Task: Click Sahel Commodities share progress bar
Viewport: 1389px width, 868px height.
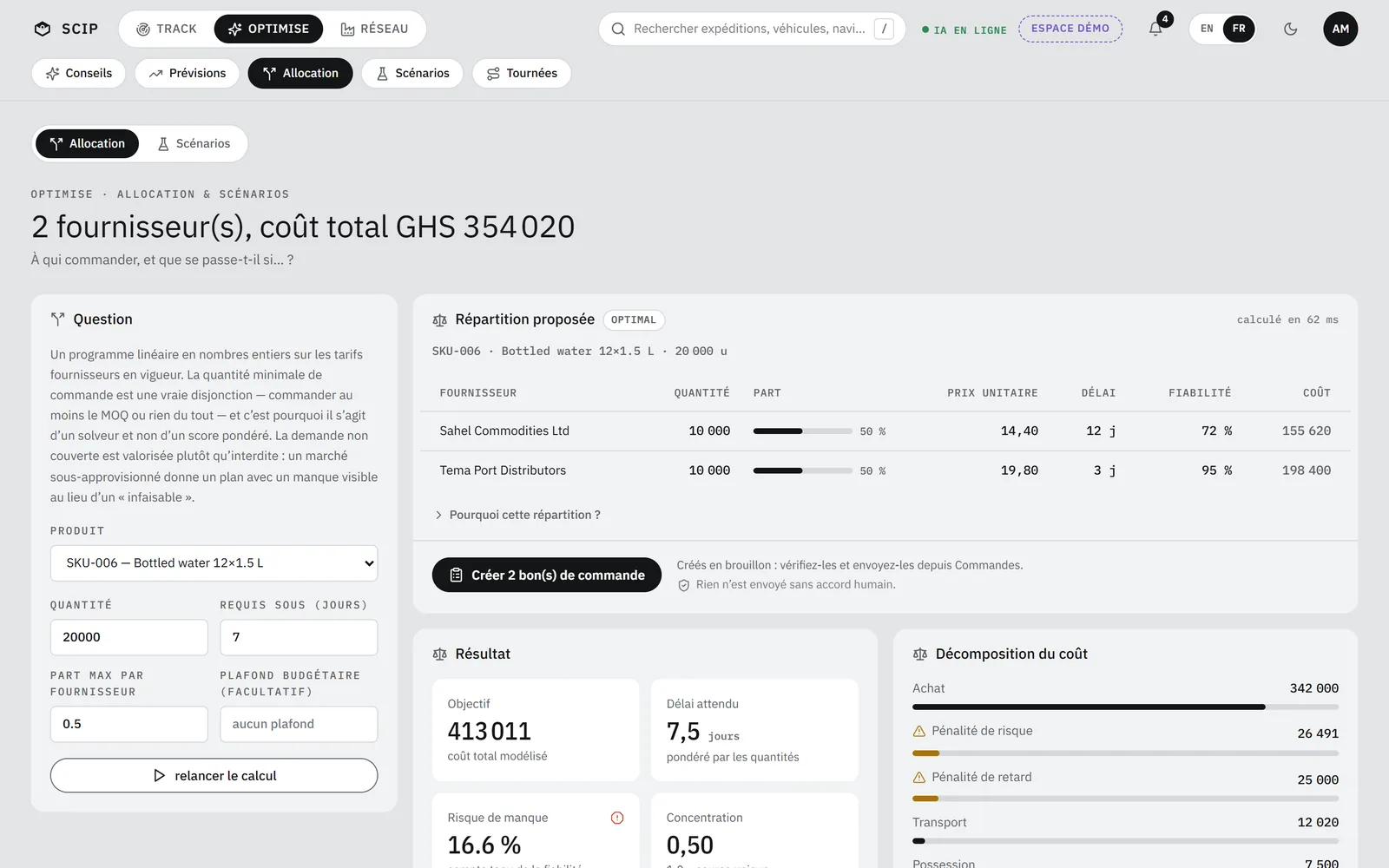Action: 803,431
